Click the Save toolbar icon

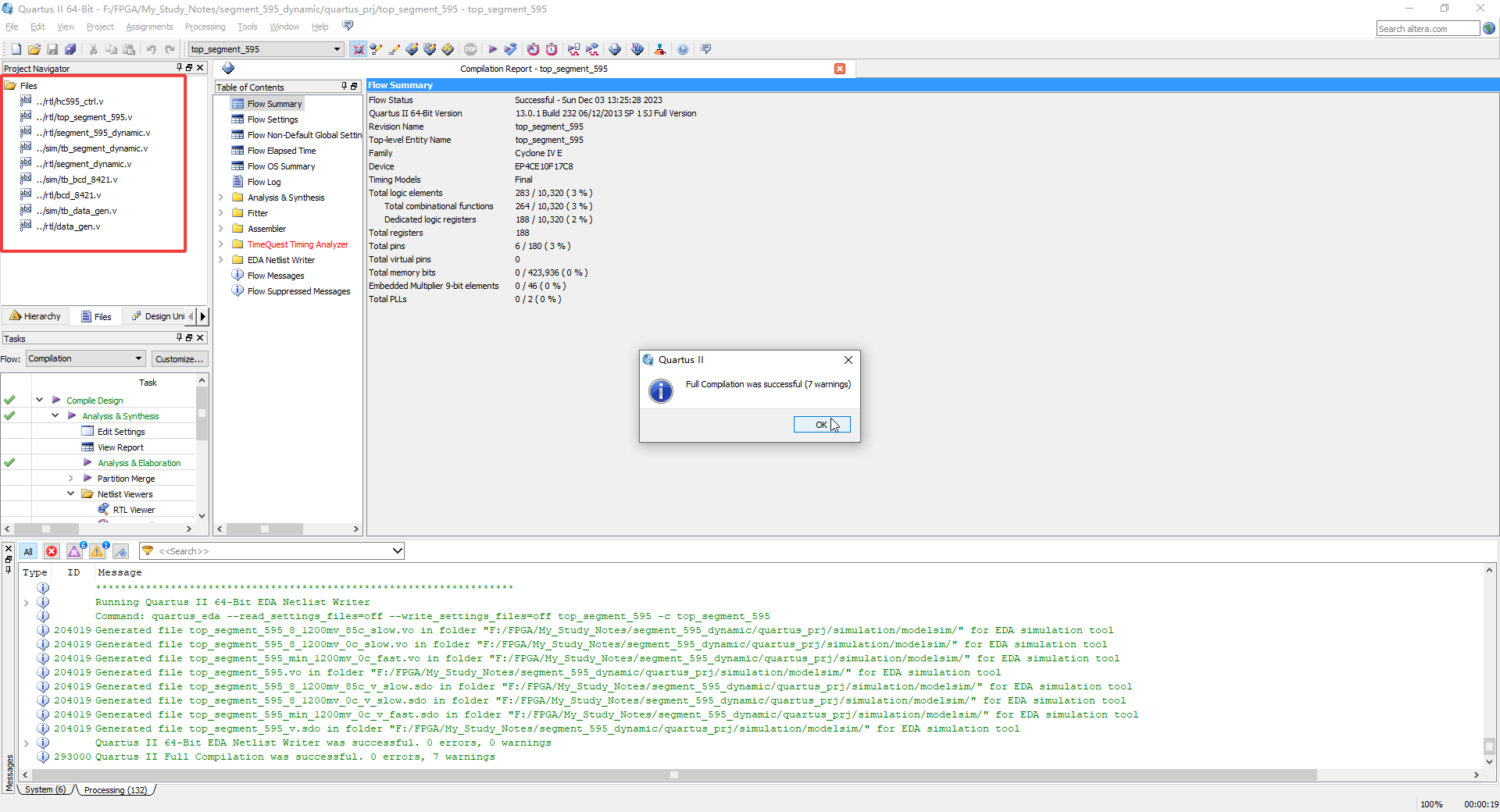[52, 49]
